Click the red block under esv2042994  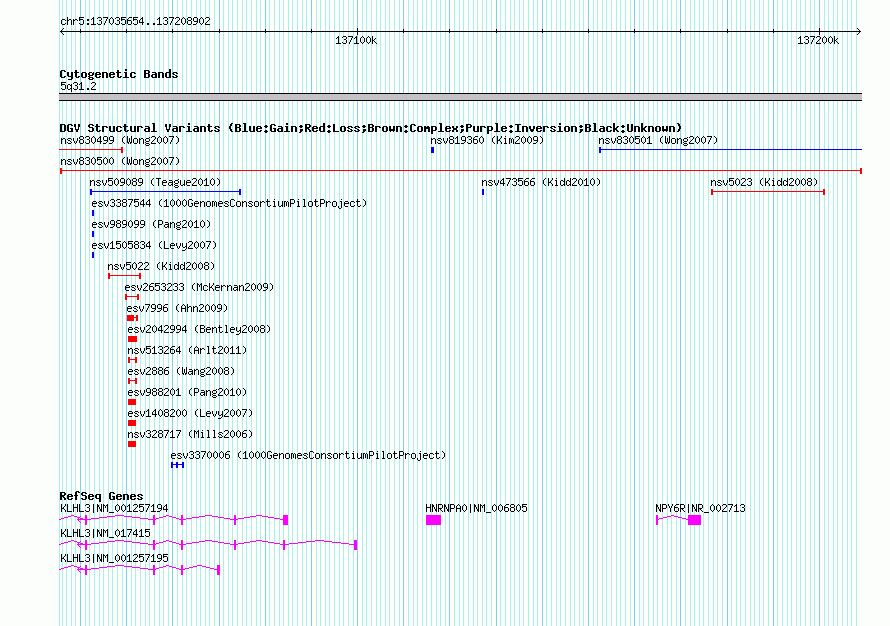click(x=132, y=339)
